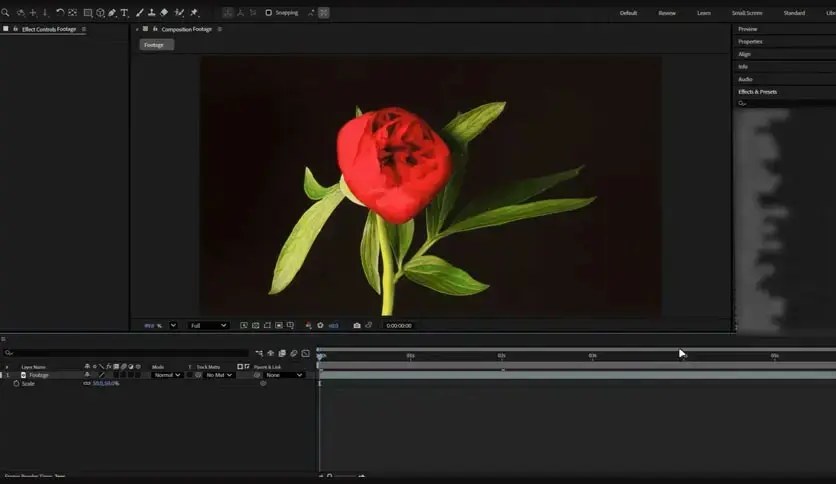The image size is (836, 484).
Task: Open the Normal blending mode dropdown
Action: 167,375
